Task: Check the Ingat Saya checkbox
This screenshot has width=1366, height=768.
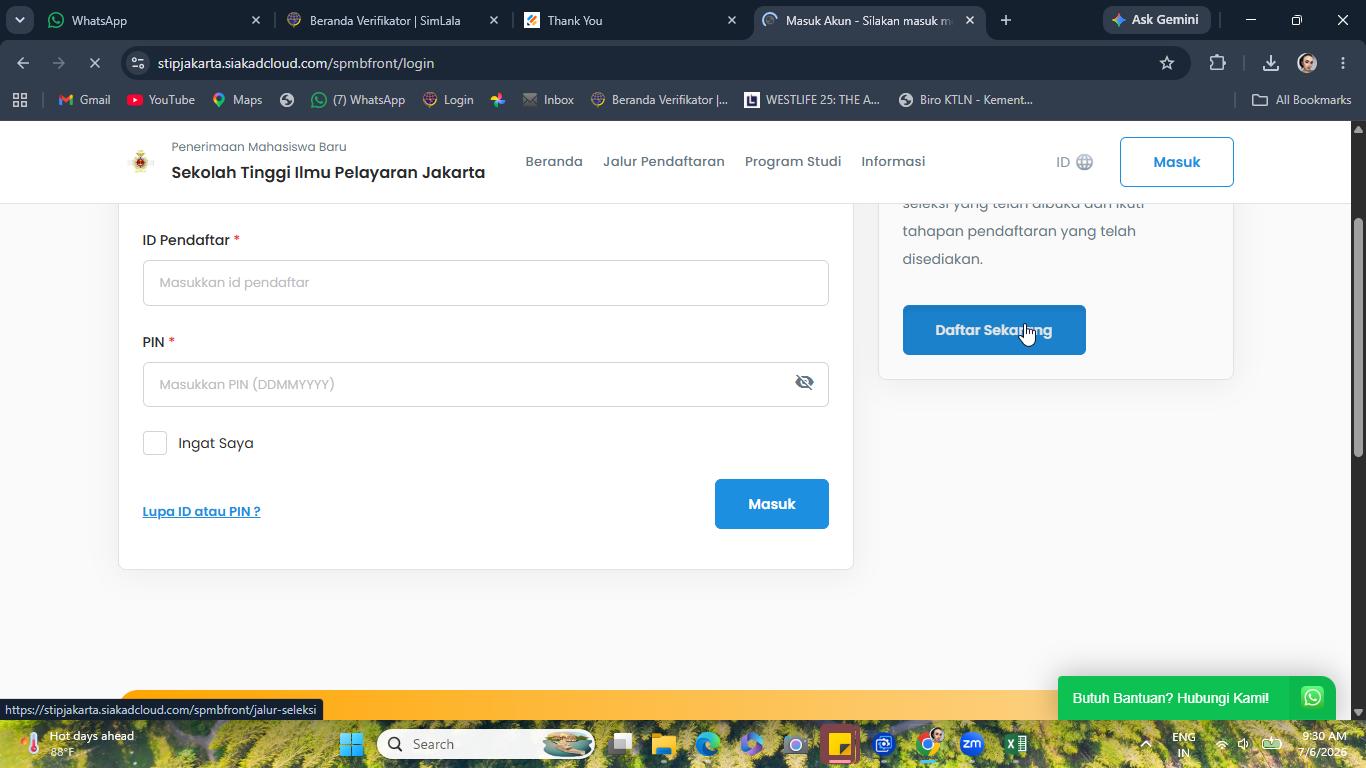Action: coord(155,443)
